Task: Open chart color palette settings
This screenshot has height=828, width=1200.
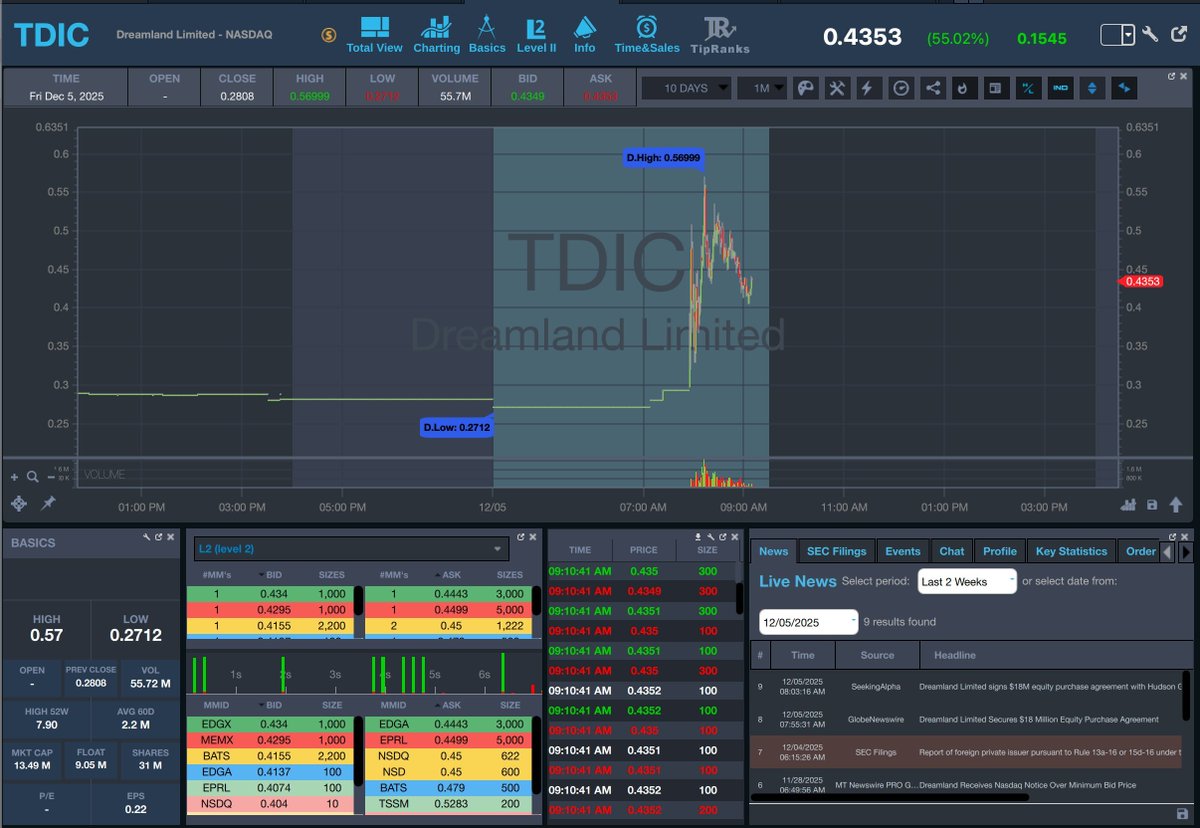Action: coord(805,88)
